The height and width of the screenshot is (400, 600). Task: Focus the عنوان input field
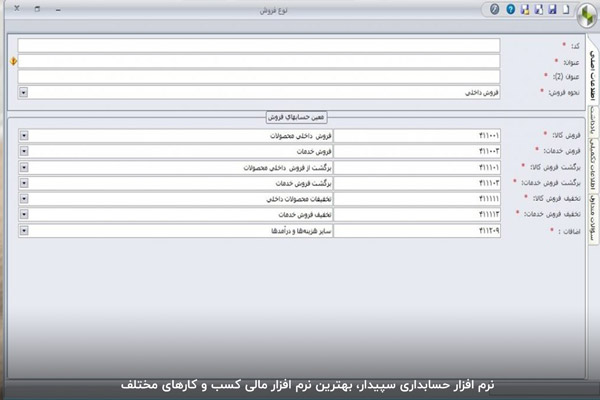click(259, 61)
